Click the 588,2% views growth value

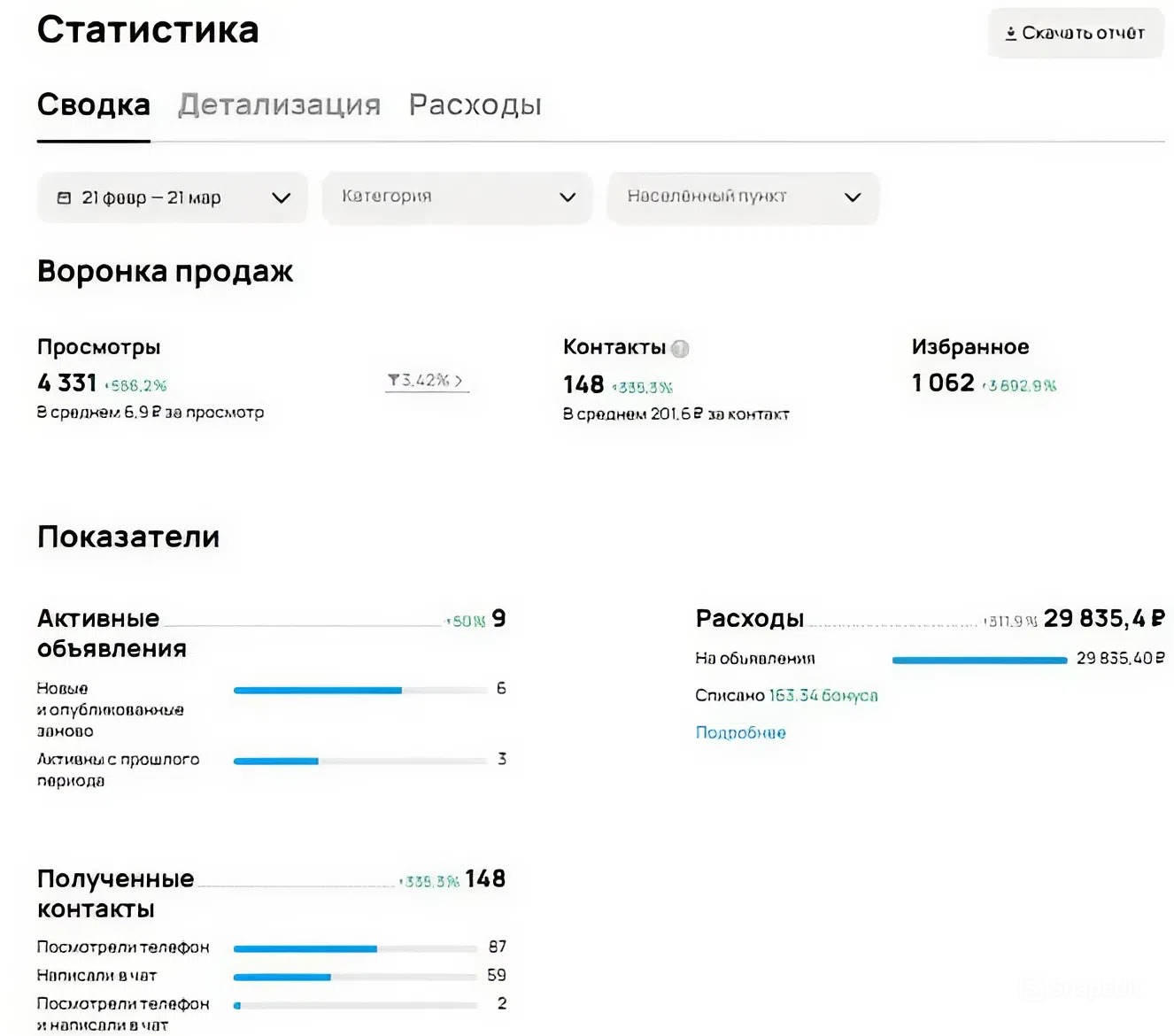[x=136, y=385]
